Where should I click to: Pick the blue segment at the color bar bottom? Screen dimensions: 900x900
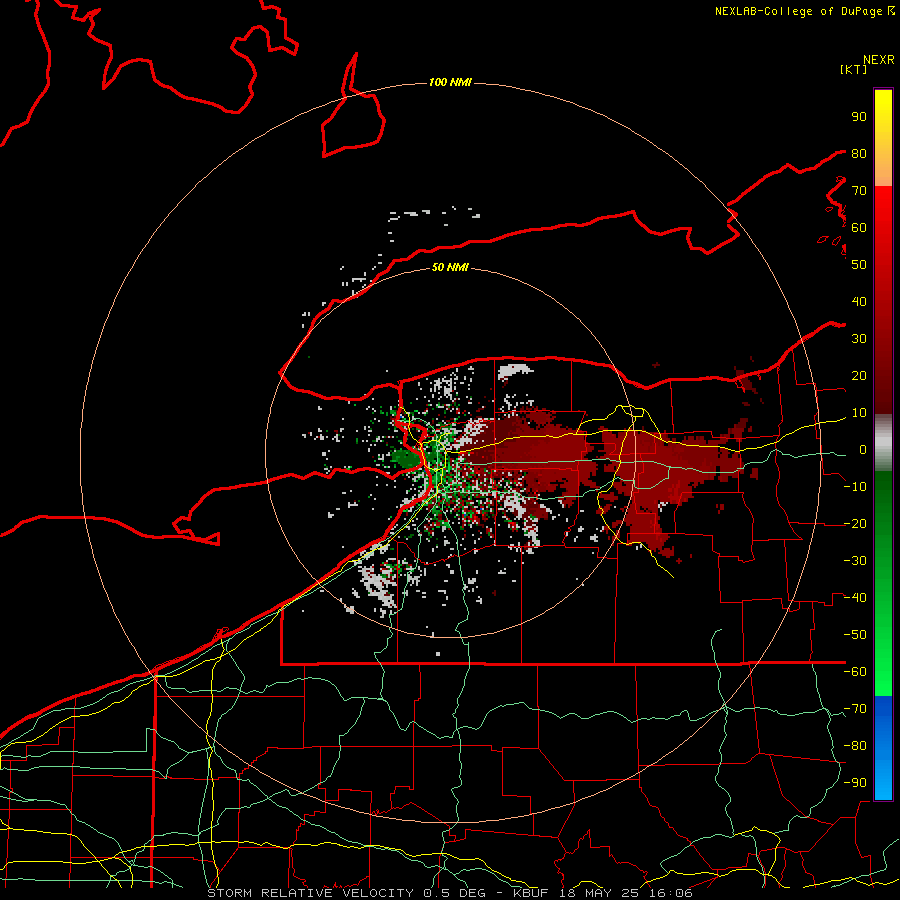pyautogui.click(x=883, y=747)
